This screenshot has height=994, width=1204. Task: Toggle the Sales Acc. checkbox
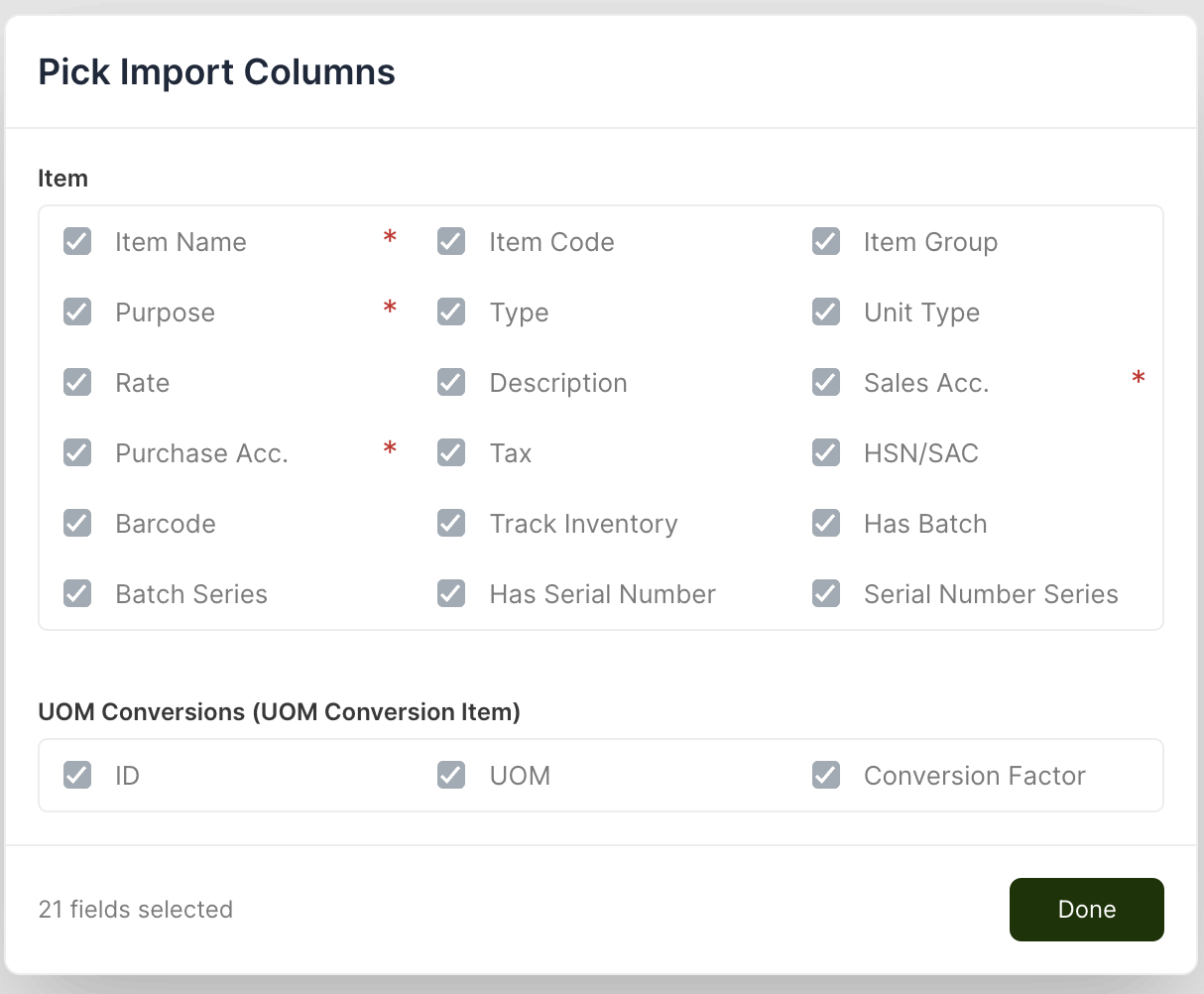(826, 382)
